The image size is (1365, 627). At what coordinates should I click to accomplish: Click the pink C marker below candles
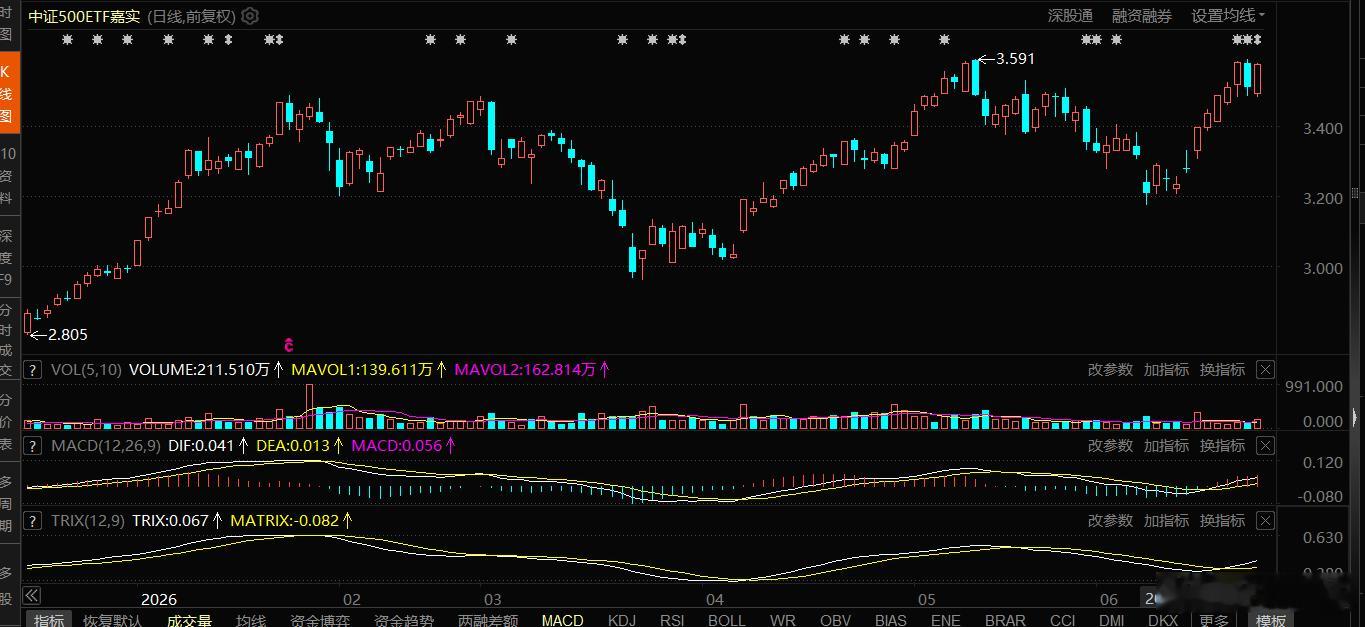[x=289, y=345]
